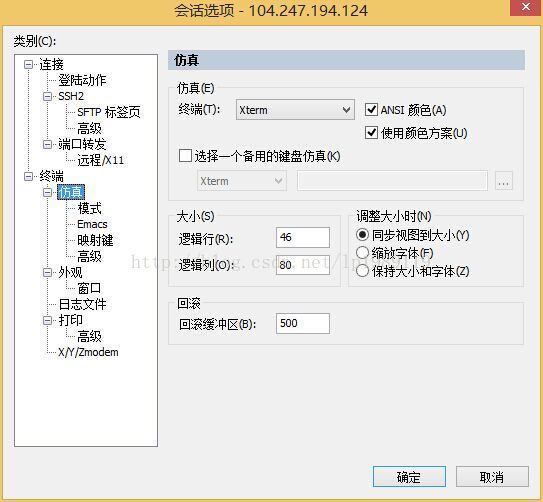
Task: Click the 回滚缓冲区(B) input field
Action: pos(303,323)
